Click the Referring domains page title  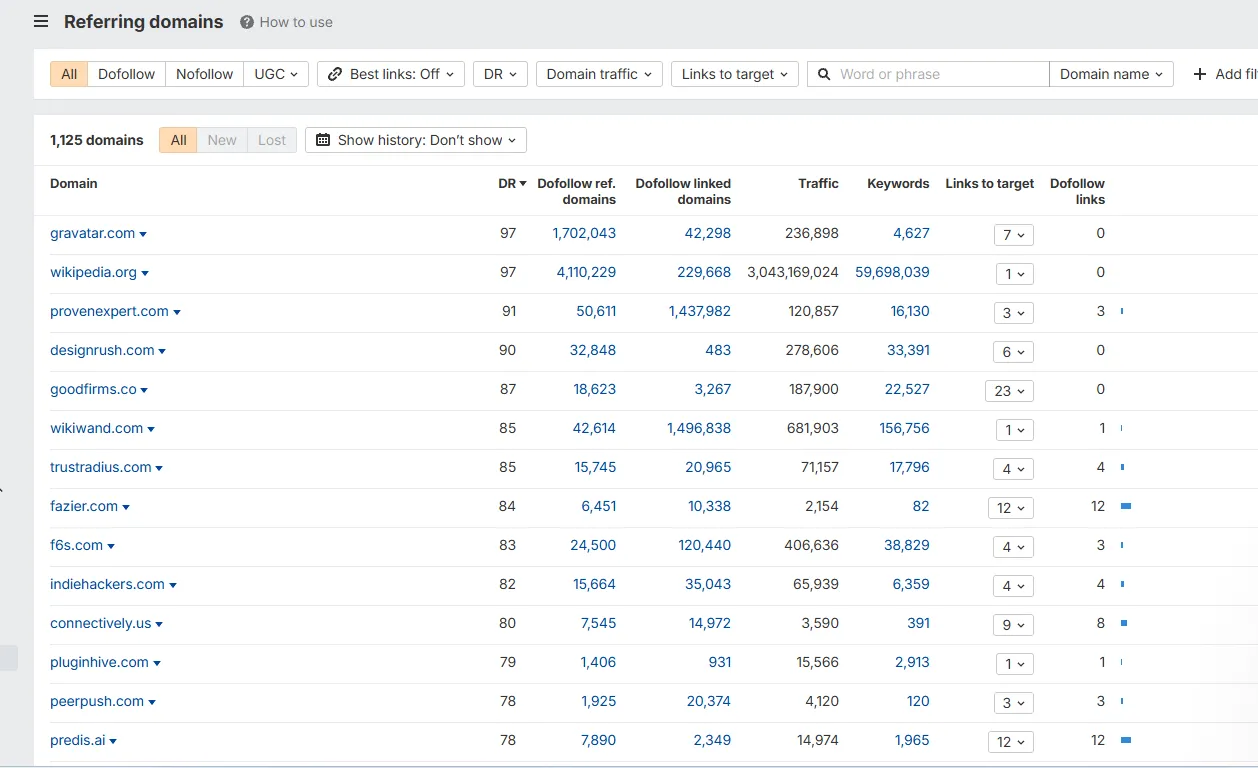(144, 22)
